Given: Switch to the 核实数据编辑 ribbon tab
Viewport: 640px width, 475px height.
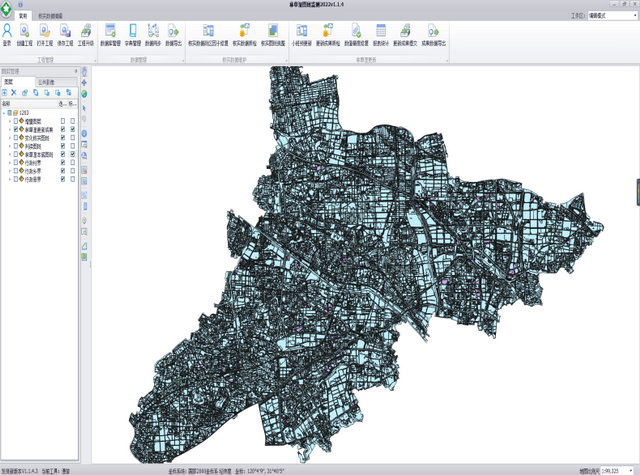Looking at the screenshot, I should (x=50, y=16).
